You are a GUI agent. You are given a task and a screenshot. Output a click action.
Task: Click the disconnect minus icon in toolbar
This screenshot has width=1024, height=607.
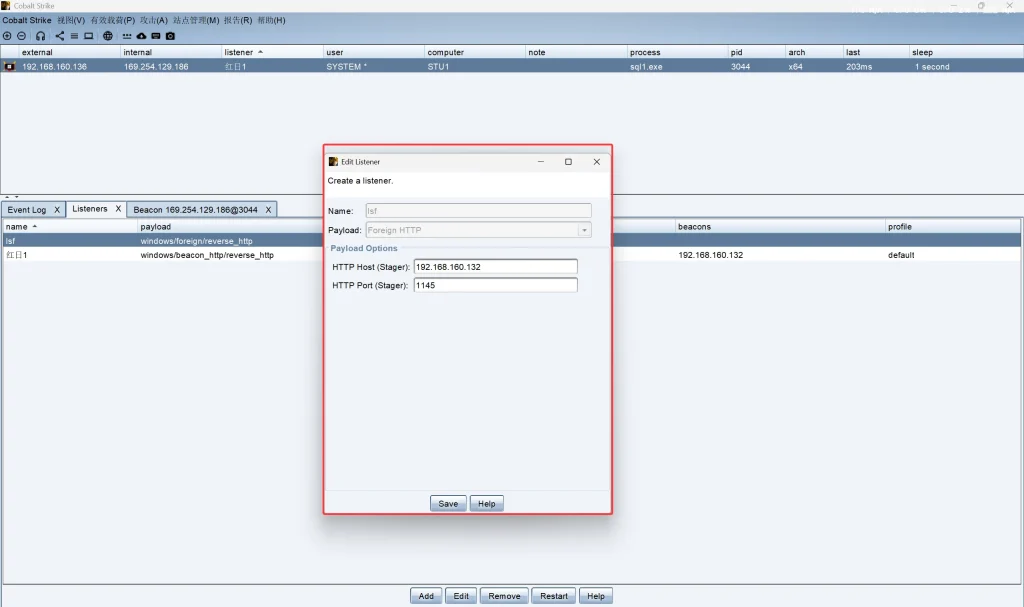point(22,36)
